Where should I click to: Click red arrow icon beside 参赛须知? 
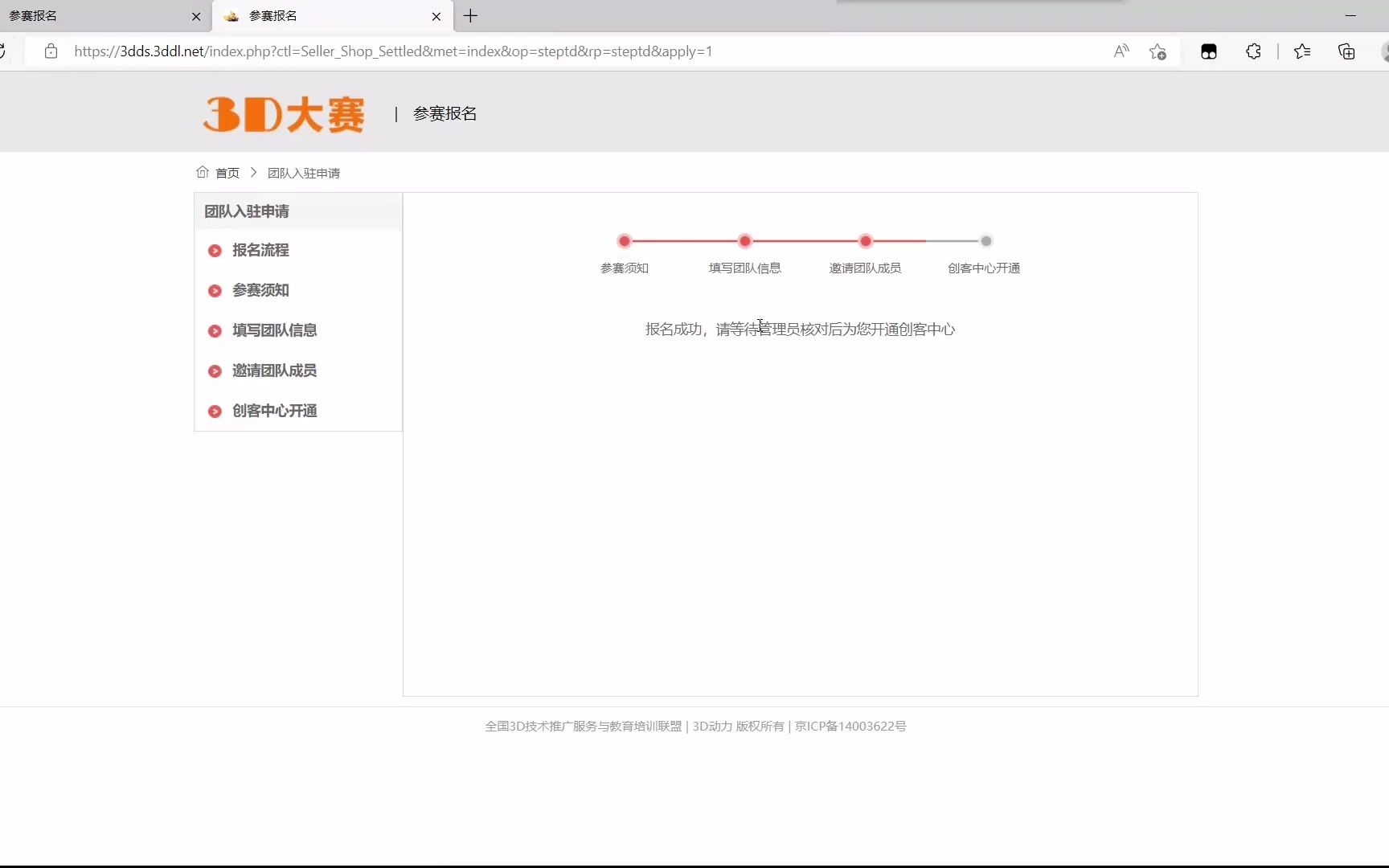coord(215,291)
